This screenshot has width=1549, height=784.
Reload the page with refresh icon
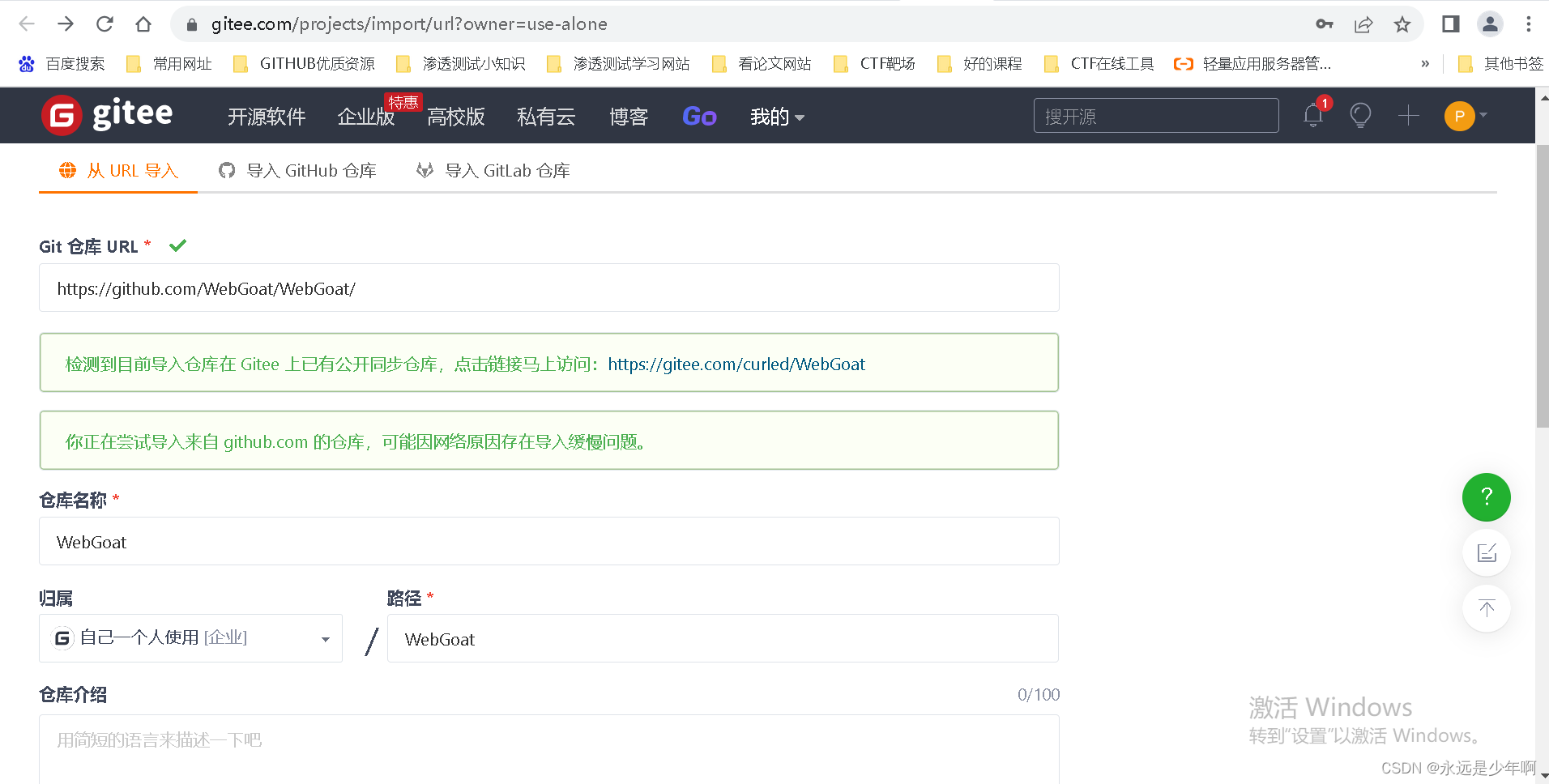[105, 24]
